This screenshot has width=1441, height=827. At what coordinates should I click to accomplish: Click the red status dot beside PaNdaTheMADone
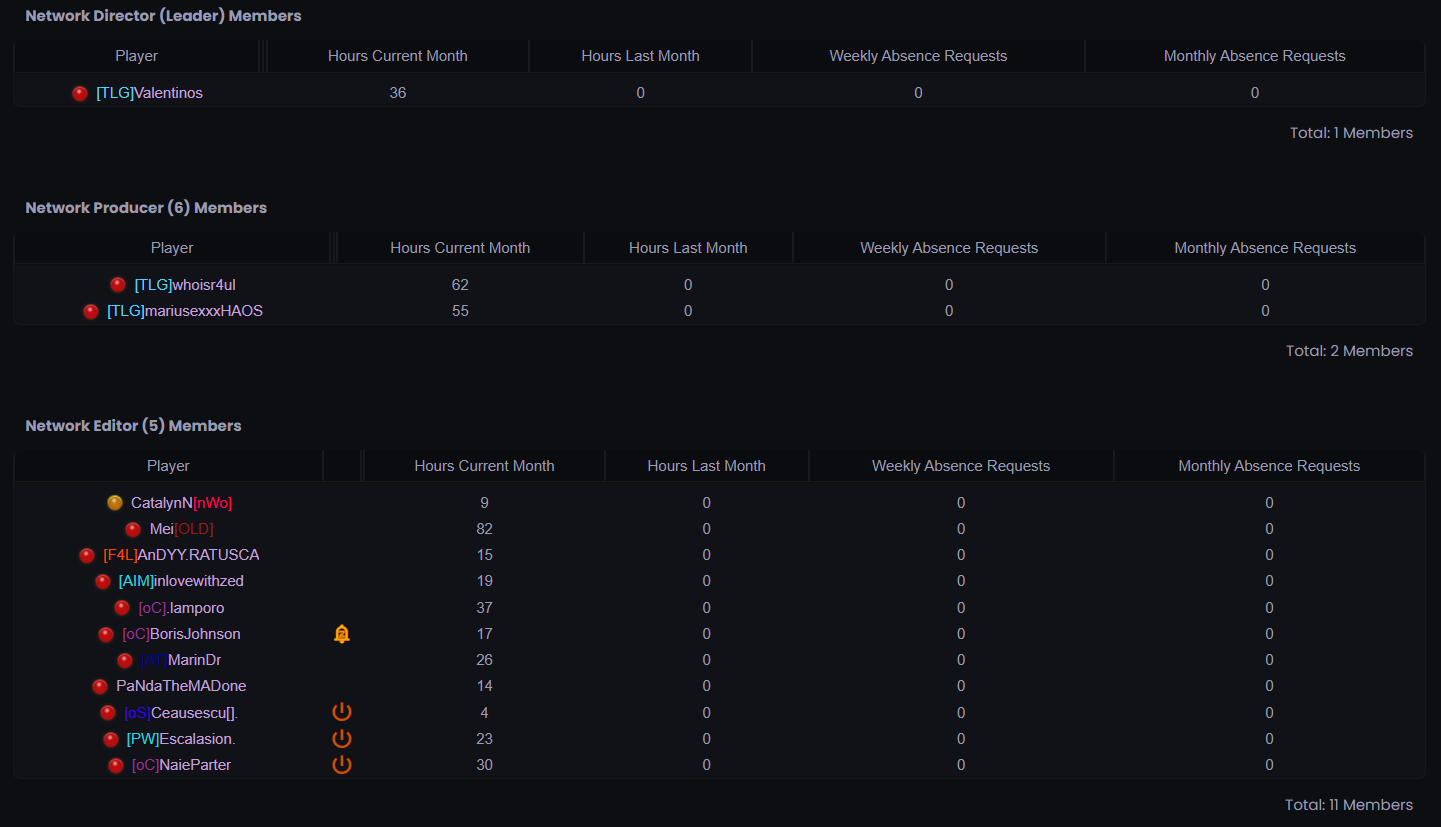pos(100,686)
